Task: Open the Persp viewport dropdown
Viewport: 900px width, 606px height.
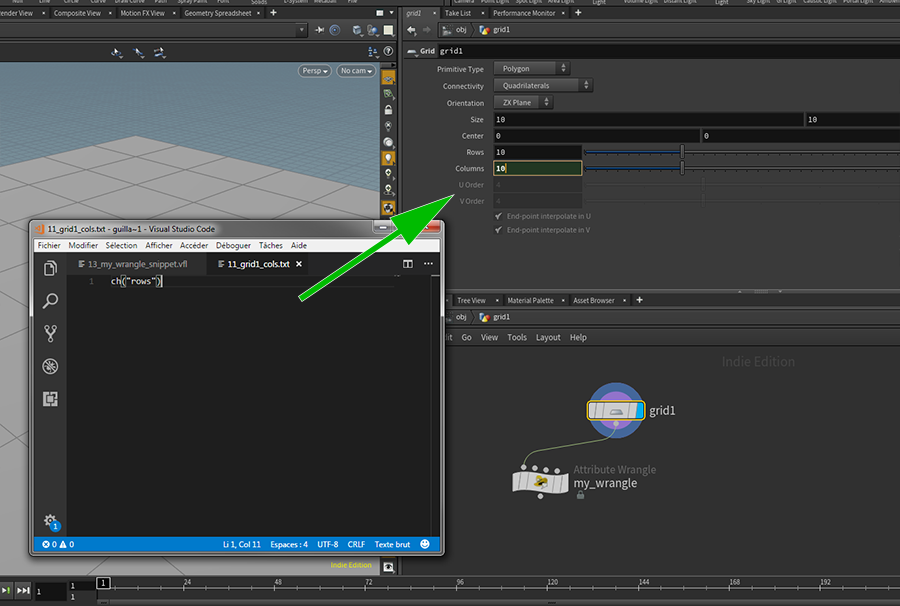Action: 314,71
